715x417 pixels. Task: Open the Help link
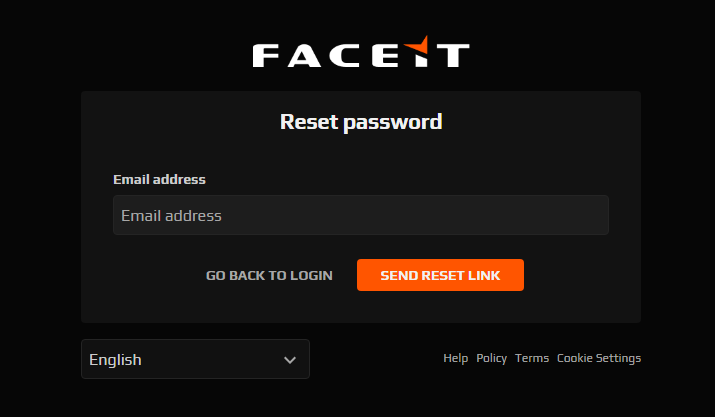[x=456, y=358]
